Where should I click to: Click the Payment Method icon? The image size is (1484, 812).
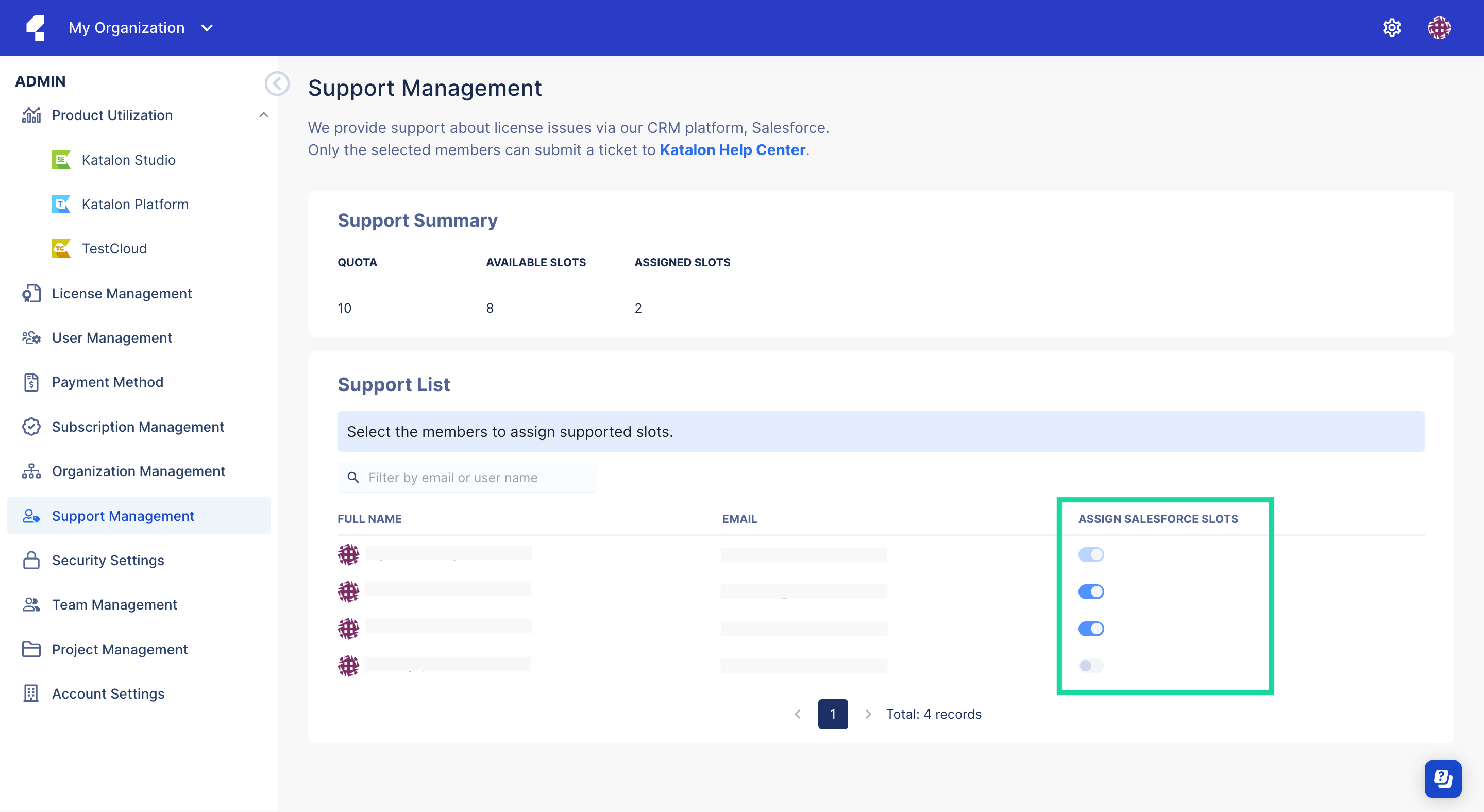30,382
